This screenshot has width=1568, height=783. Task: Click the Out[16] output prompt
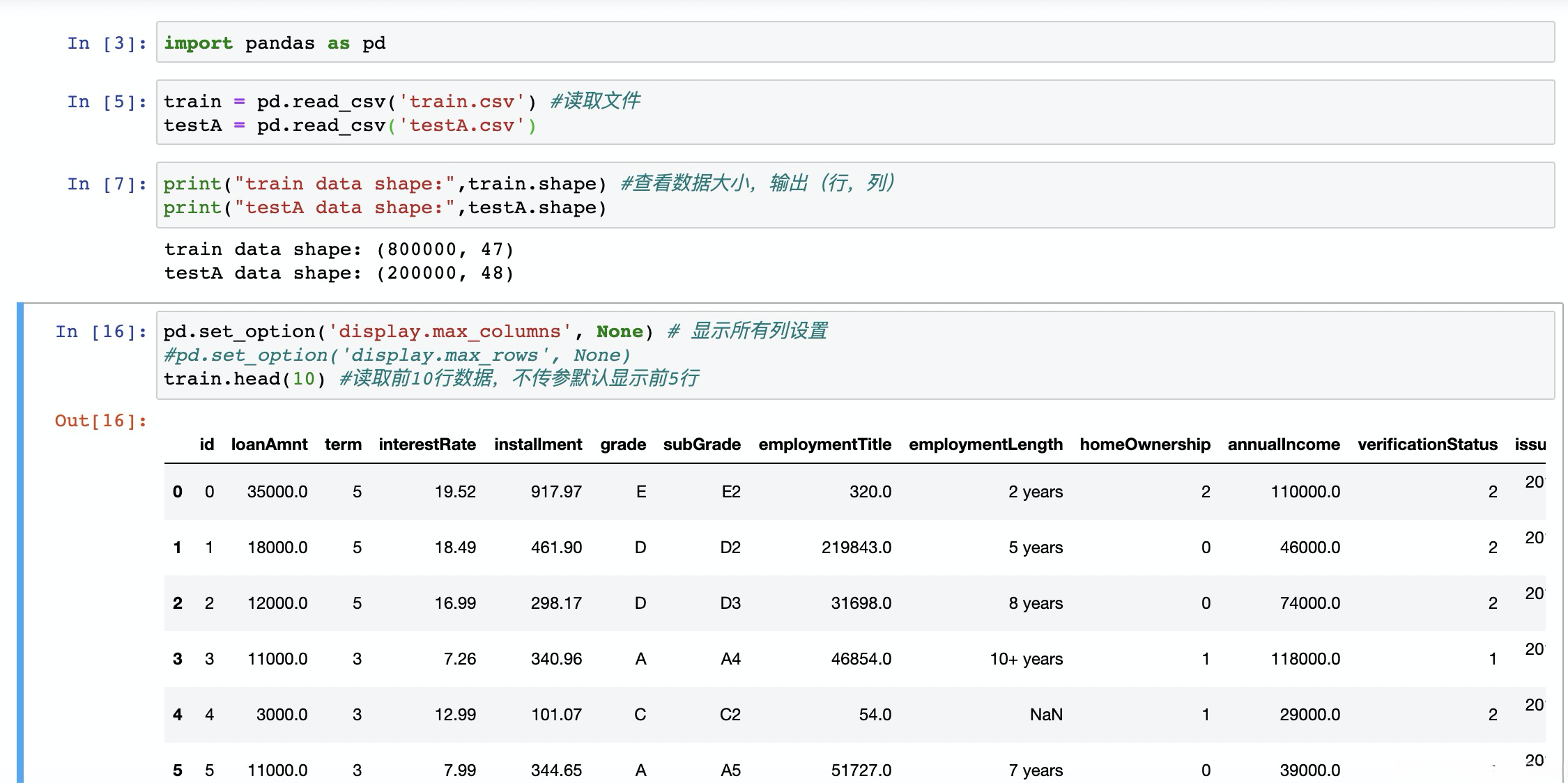pos(101,421)
